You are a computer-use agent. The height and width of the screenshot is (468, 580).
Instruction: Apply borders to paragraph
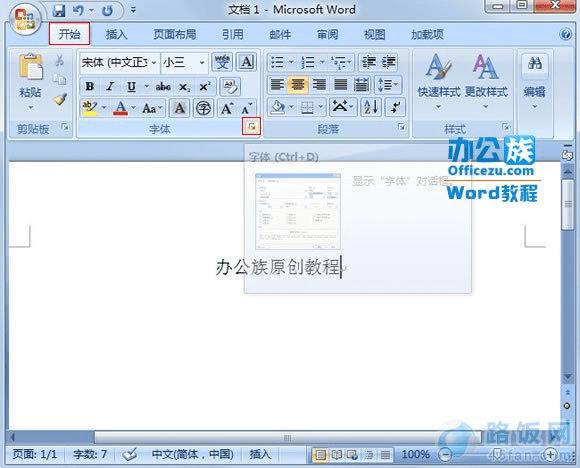pos(307,107)
